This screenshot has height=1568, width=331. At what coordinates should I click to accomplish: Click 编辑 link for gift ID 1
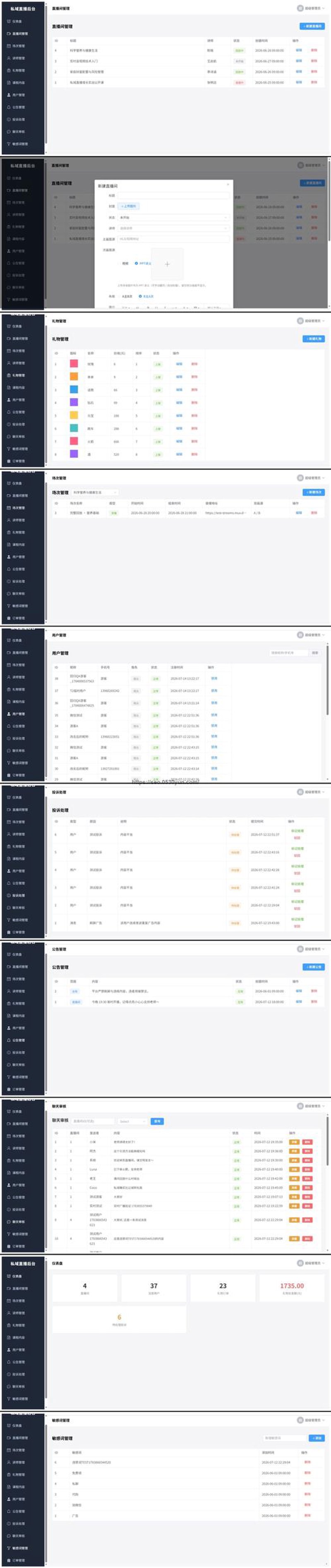(179, 364)
